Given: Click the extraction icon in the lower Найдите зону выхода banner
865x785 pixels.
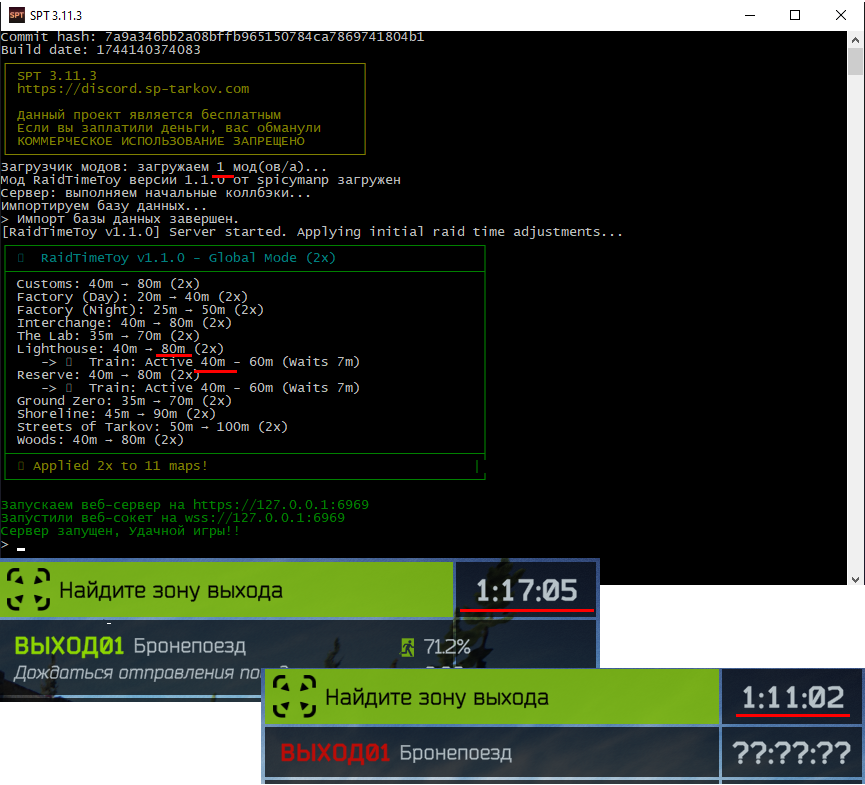Looking at the screenshot, I should [x=295, y=697].
